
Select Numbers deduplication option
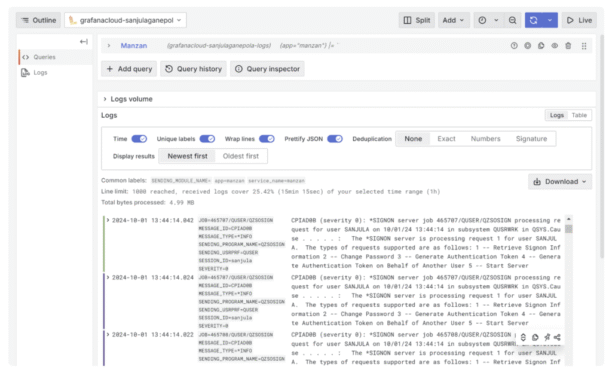click(485, 139)
